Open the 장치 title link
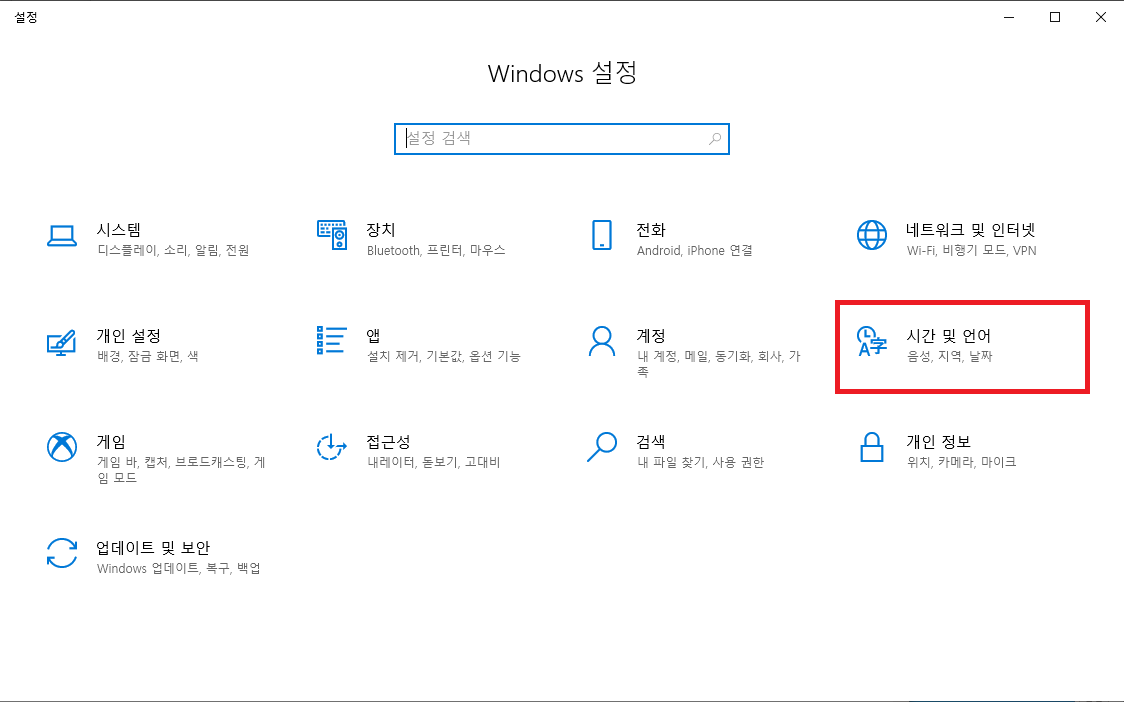 coord(381,230)
